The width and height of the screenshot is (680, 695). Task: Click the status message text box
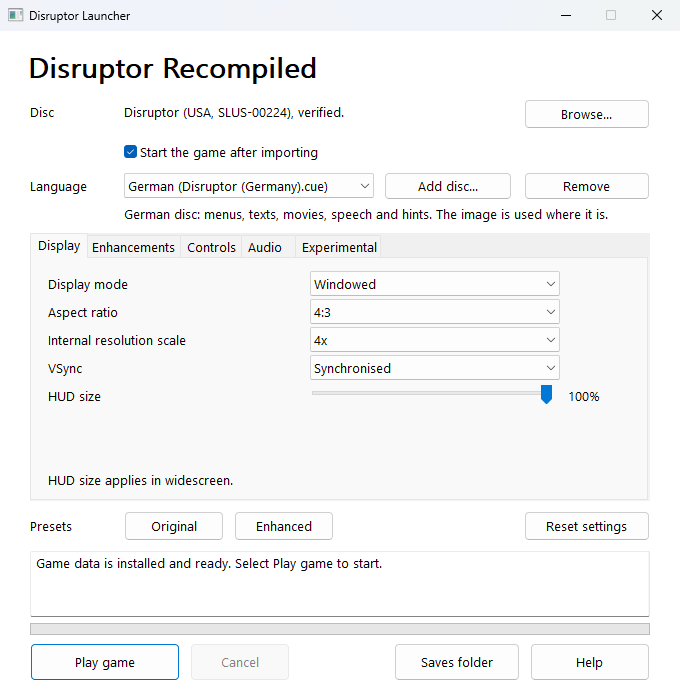(x=340, y=584)
